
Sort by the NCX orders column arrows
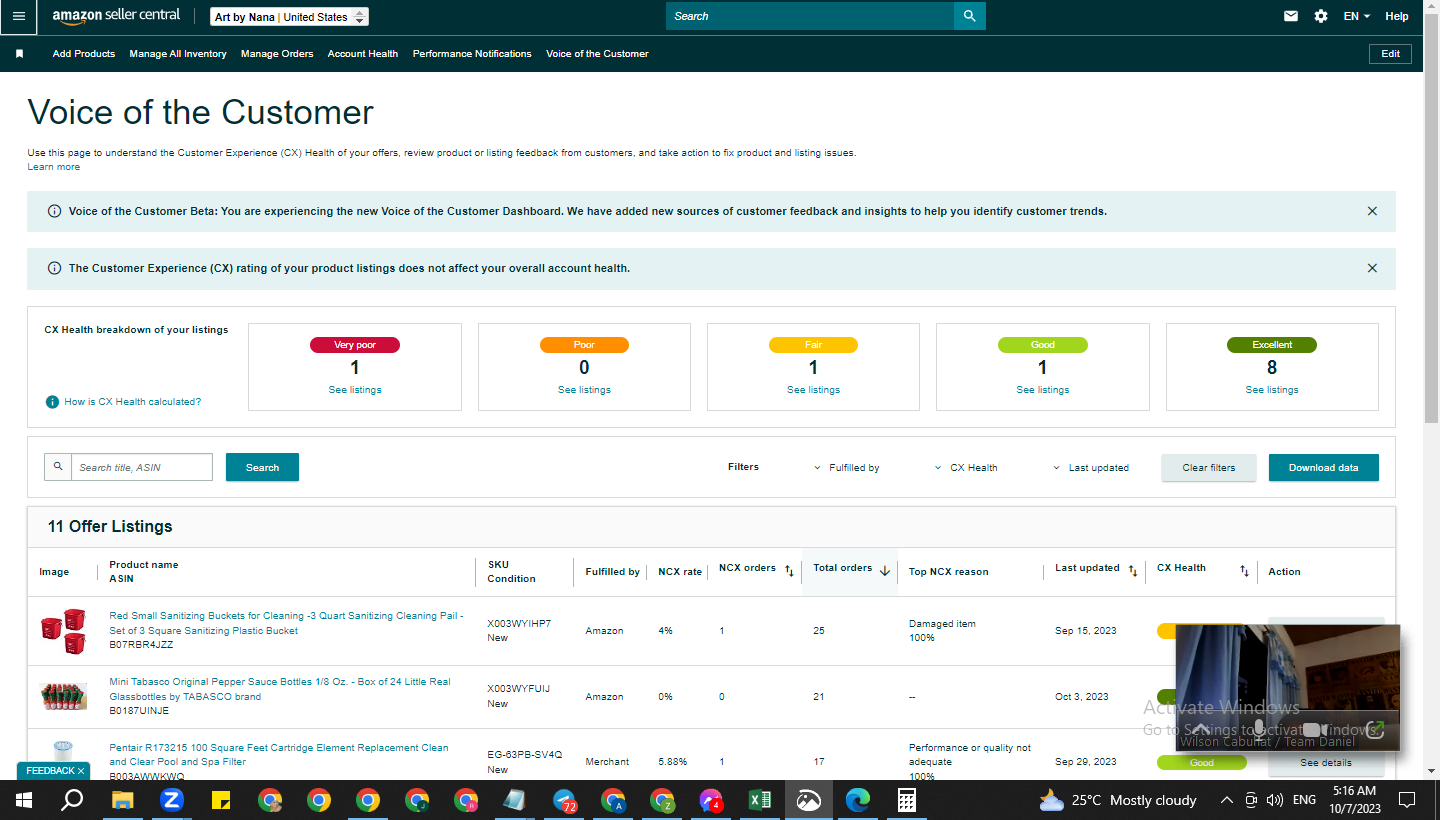[x=789, y=571]
